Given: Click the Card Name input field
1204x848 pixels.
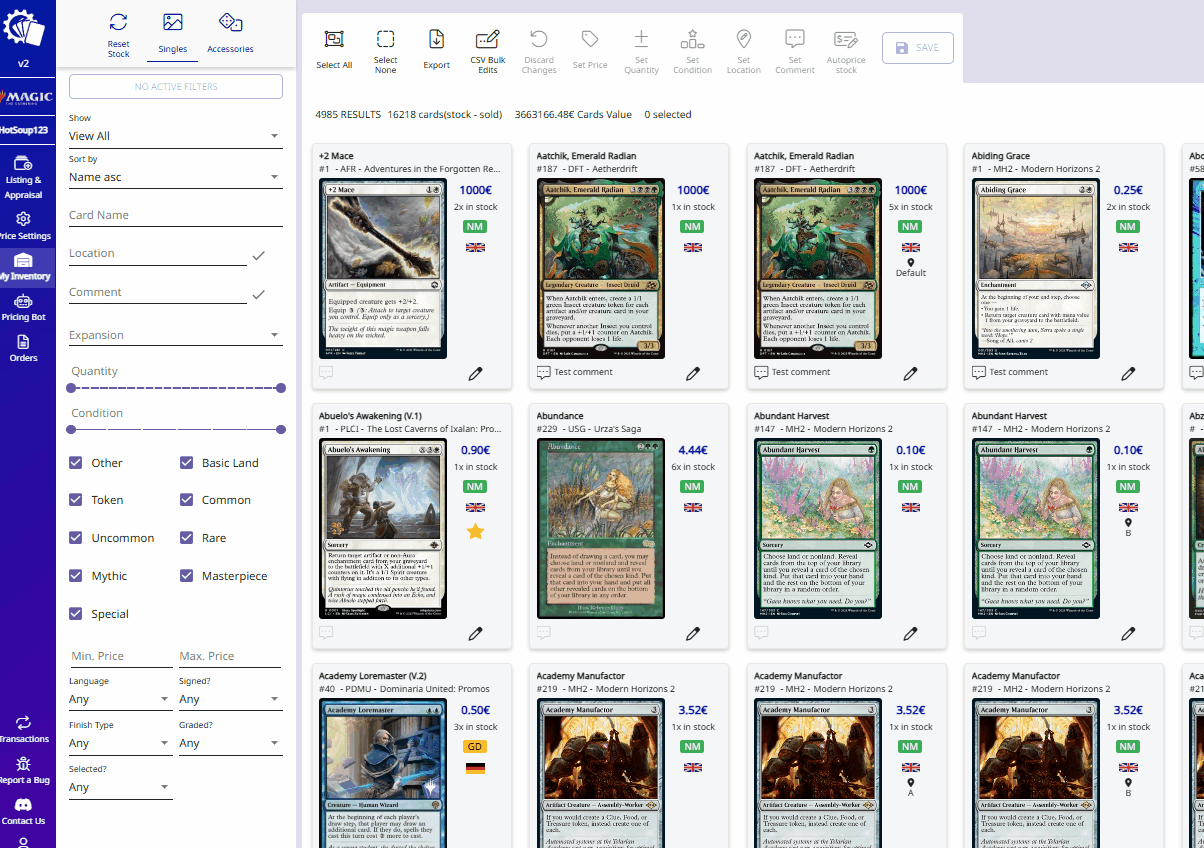Looking at the screenshot, I should click(x=175, y=215).
